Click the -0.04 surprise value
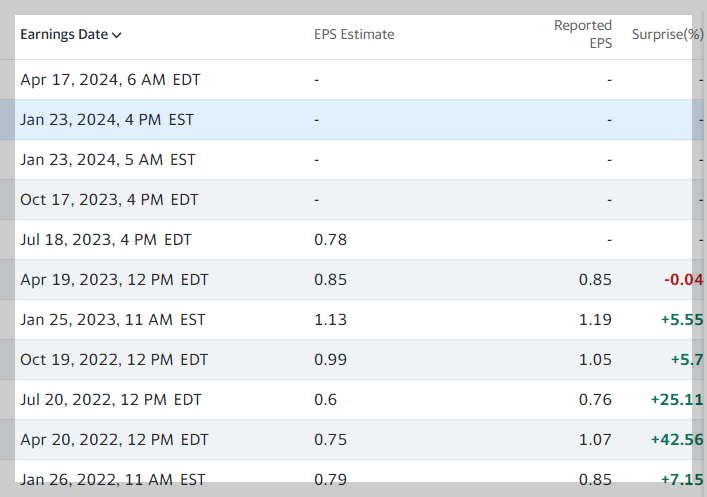This screenshot has height=497, width=707. point(684,280)
